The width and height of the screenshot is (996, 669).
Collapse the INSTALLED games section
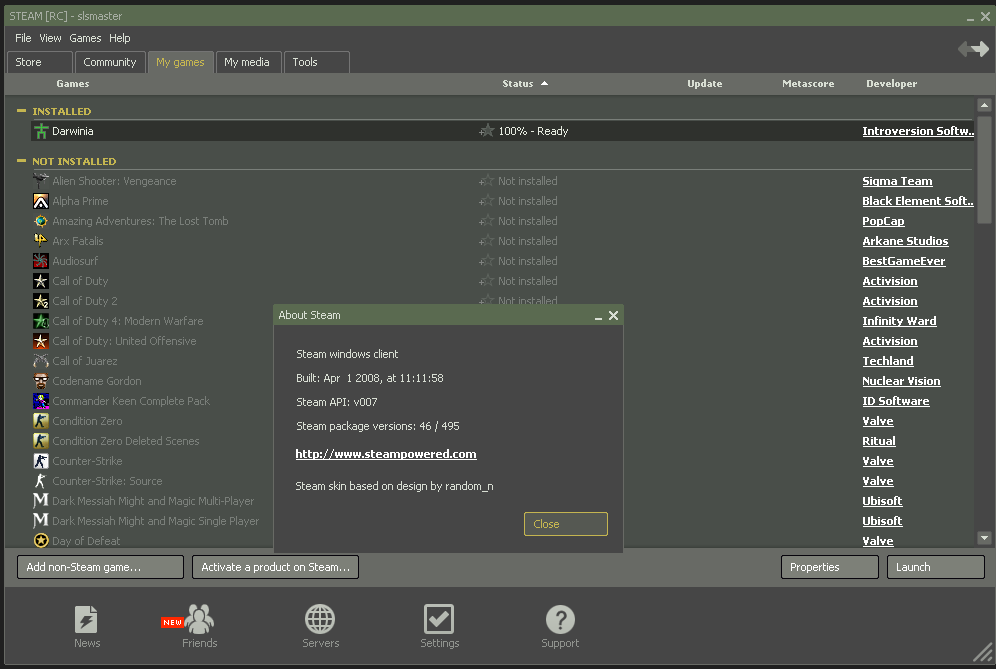click(x=22, y=111)
